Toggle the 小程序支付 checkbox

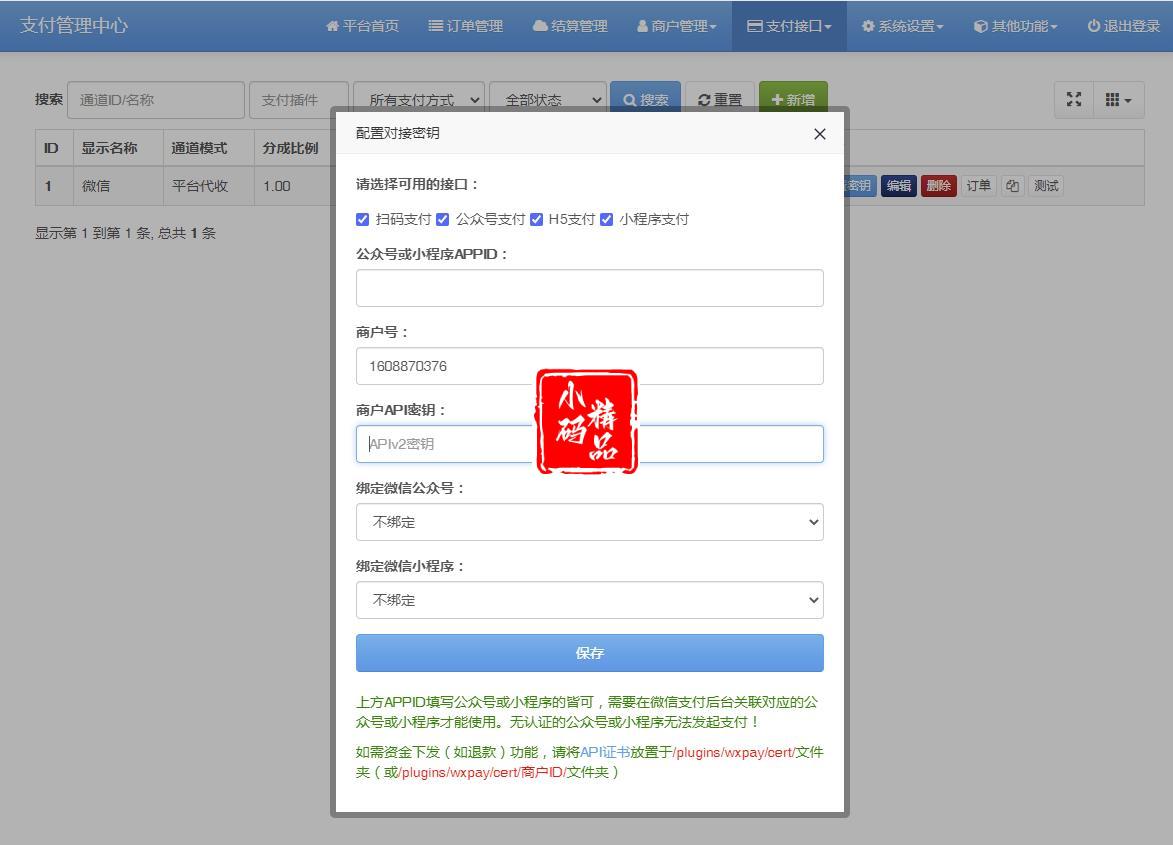coord(607,219)
